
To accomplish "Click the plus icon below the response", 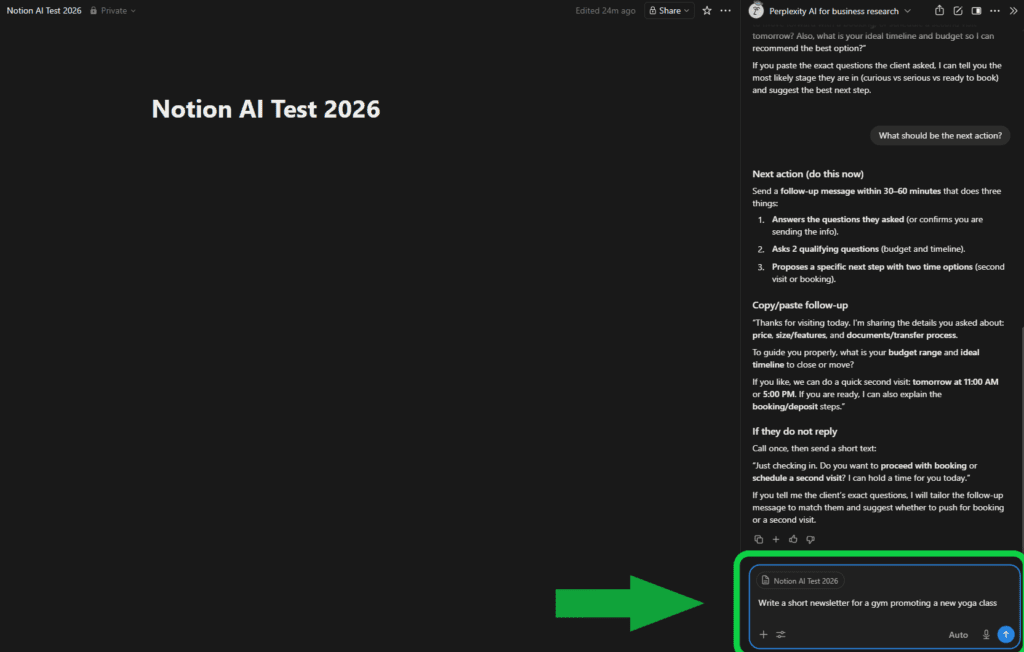I will pyautogui.click(x=775, y=539).
